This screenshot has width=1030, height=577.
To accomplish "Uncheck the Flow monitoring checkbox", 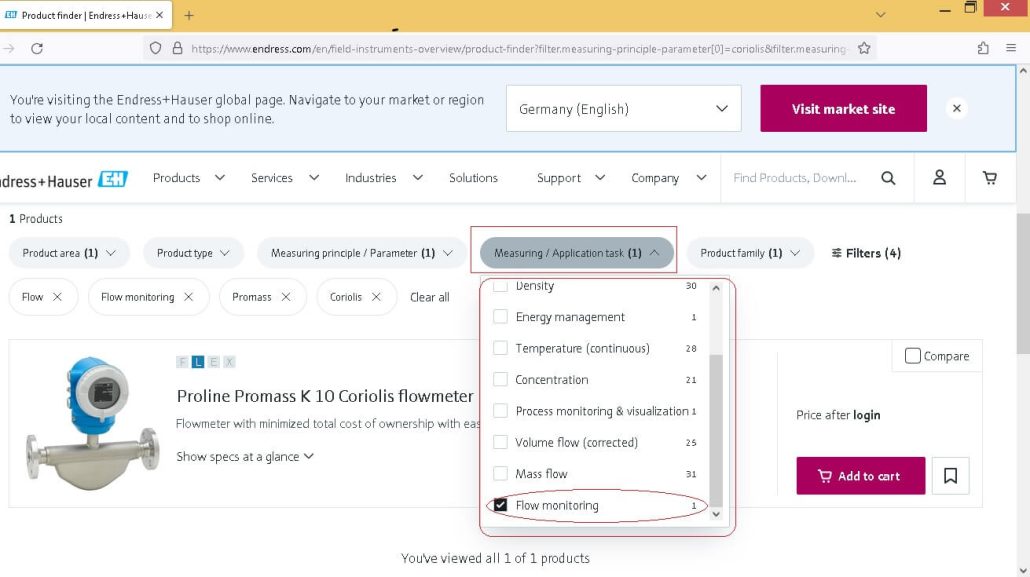I will click(501, 505).
